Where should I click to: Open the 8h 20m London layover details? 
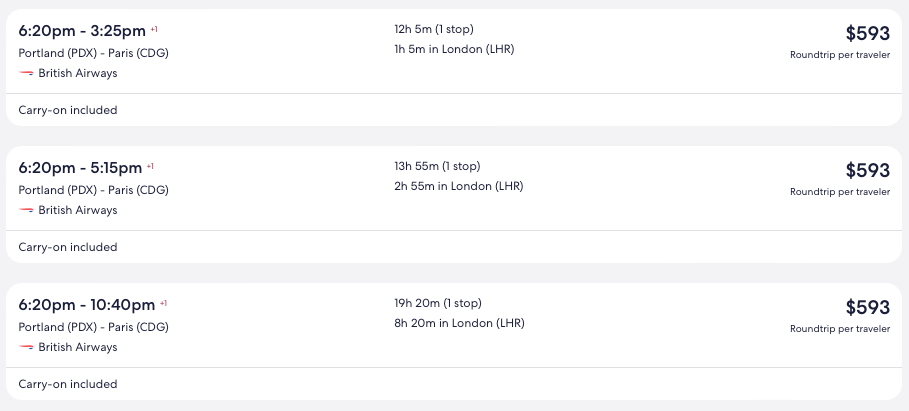(x=459, y=323)
